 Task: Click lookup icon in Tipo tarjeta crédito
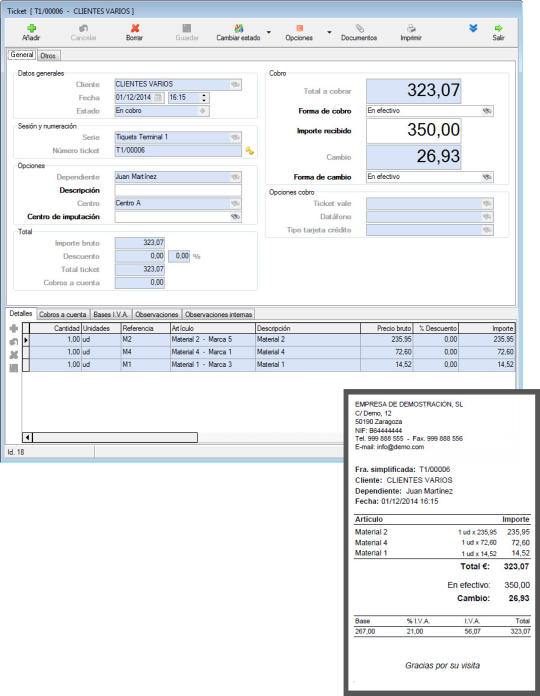pyautogui.click(x=487, y=230)
